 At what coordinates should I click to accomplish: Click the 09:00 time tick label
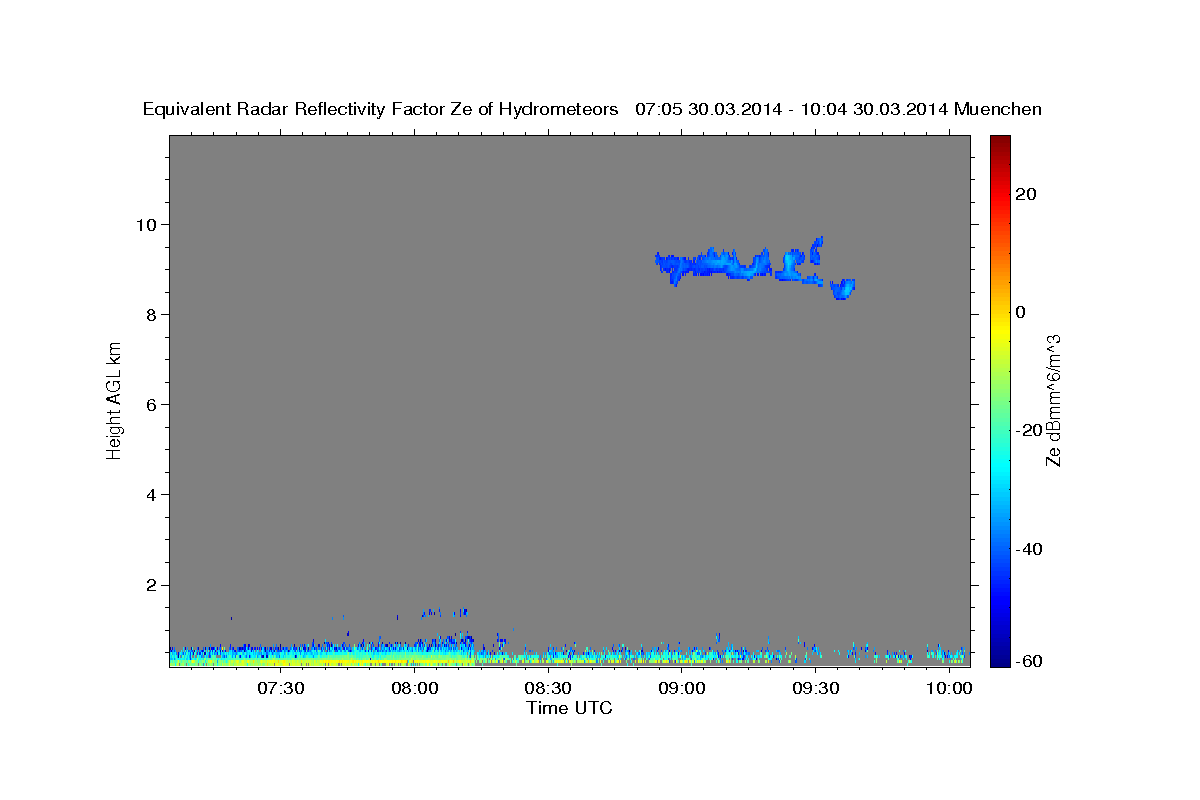682,688
